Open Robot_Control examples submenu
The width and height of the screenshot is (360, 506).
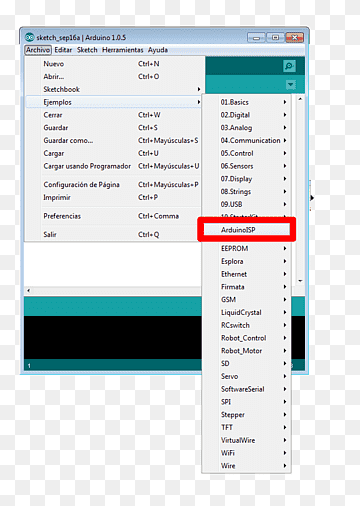(247, 338)
